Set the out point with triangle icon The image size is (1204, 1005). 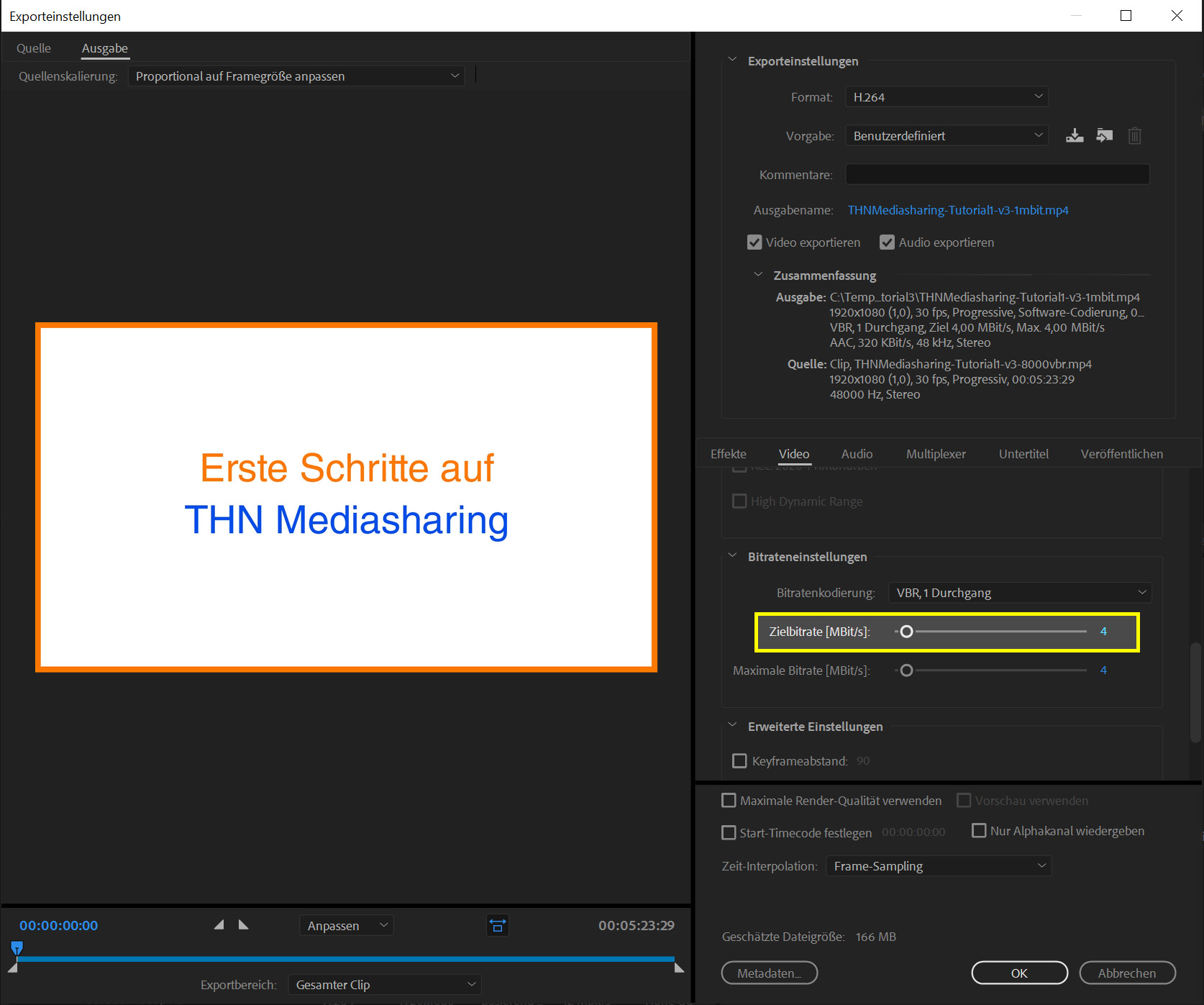pos(243,925)
